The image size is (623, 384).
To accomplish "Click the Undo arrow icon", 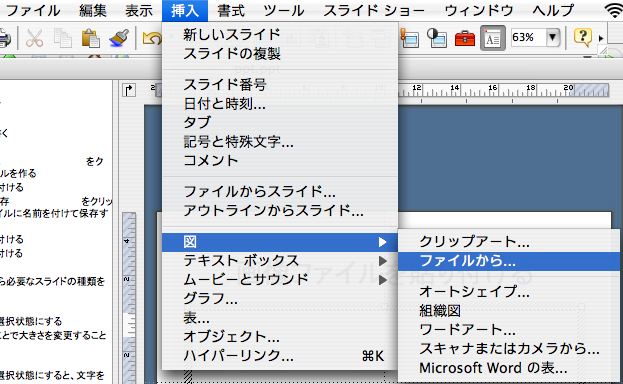I will 152,39.
